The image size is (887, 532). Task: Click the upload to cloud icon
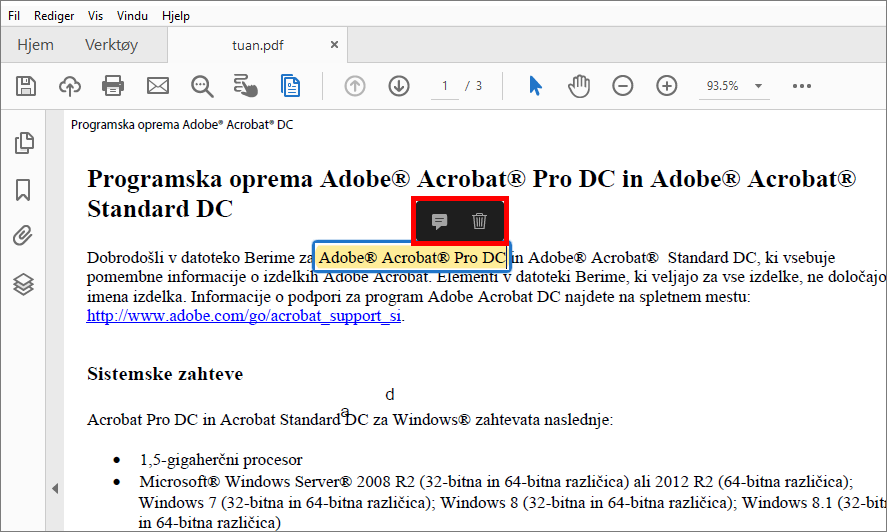[70, 86]
